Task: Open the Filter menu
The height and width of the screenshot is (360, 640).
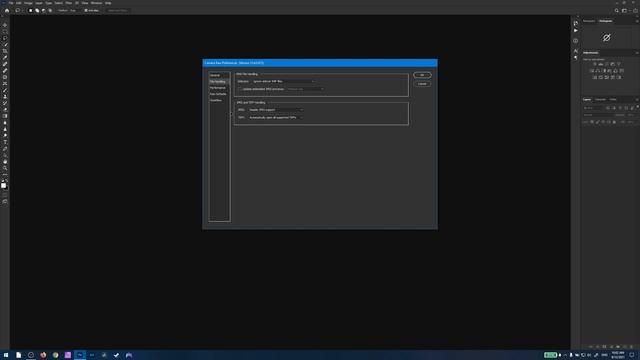Action: coord(69,3)
